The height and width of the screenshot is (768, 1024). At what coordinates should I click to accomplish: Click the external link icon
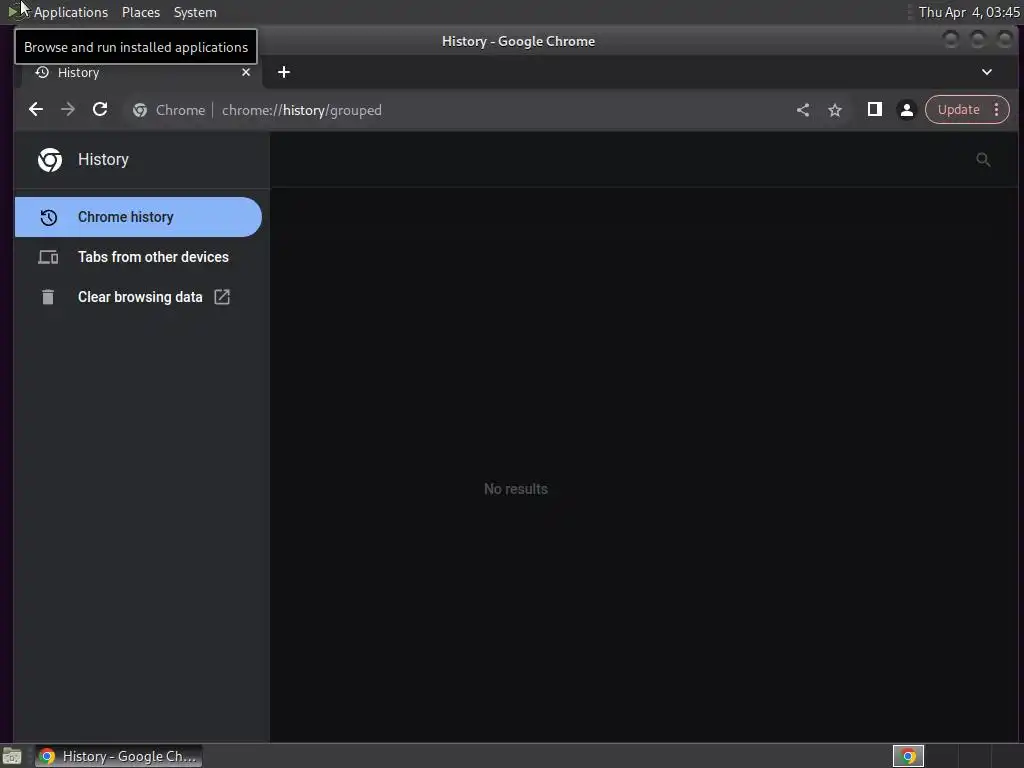(222, 296)
